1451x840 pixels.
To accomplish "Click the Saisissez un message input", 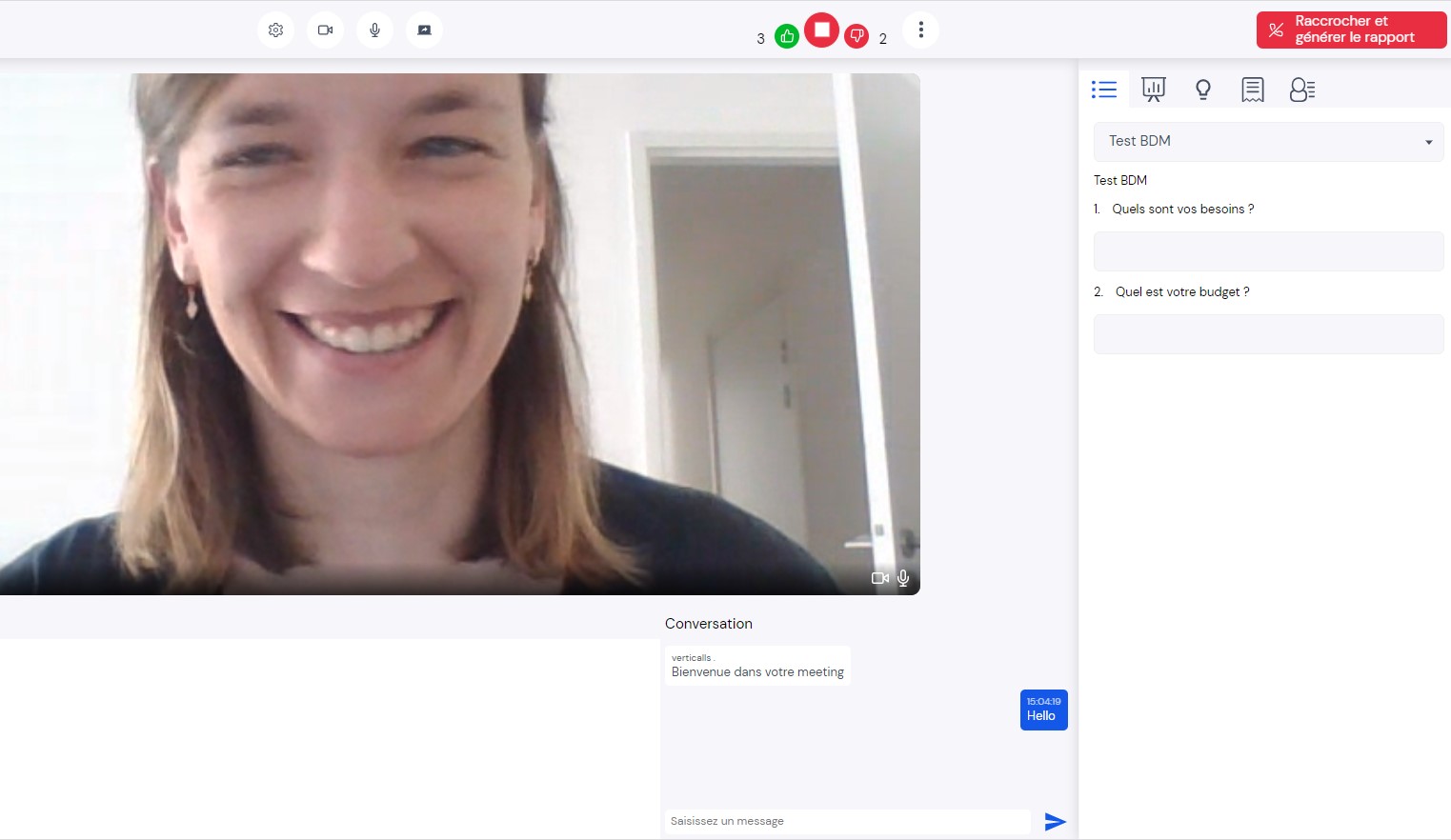I will [847, 821].
